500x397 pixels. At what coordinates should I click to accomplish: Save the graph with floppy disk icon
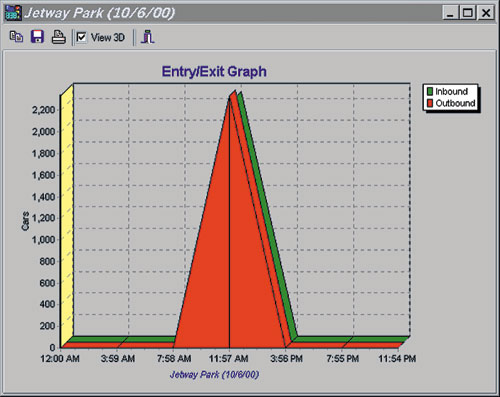click(37, 37)
